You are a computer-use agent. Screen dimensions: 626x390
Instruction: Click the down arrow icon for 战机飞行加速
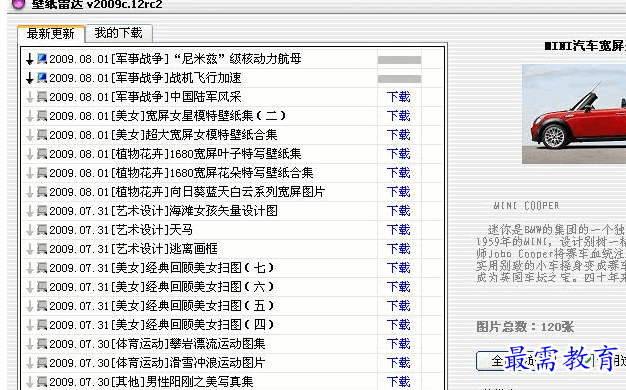pos(30,78)
